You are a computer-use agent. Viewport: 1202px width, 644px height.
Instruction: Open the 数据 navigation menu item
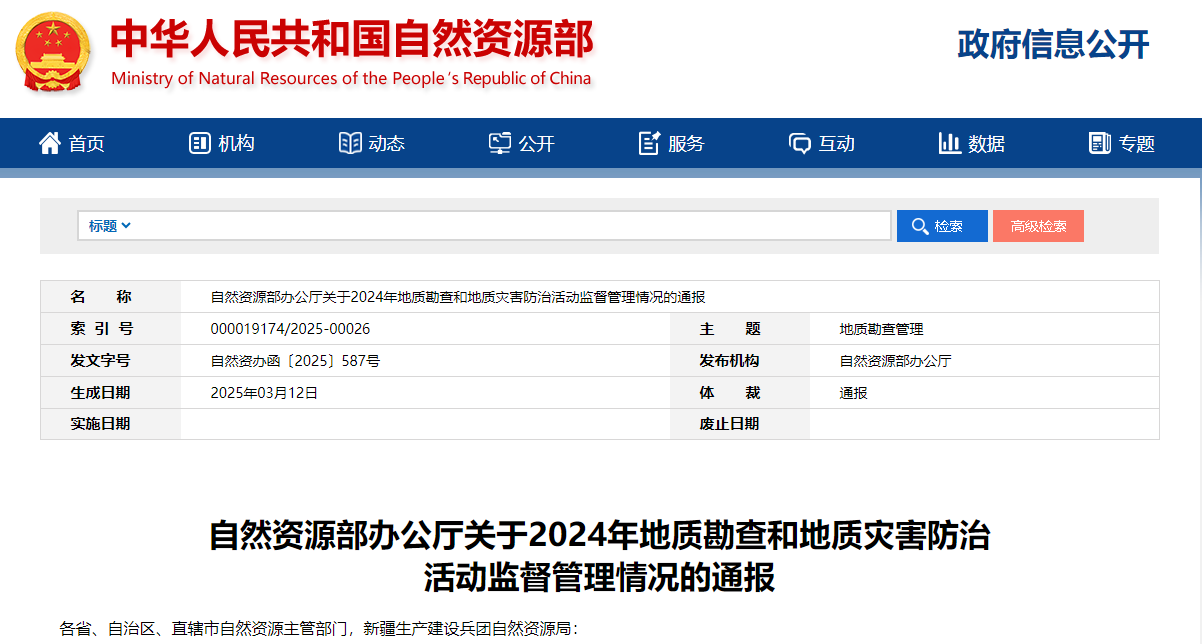[x=972, y=143]
